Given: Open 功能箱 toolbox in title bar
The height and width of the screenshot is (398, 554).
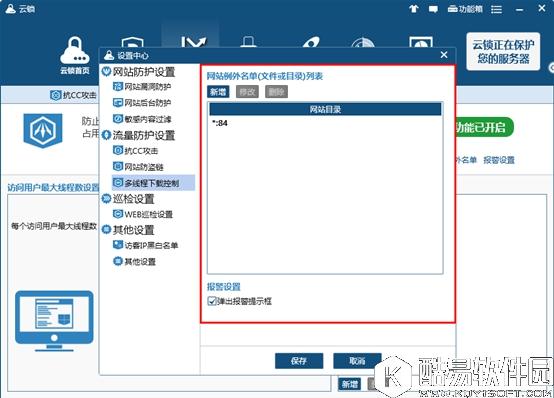Looking at the screenshot, I should pyautogui.click(x=465, y=9).
